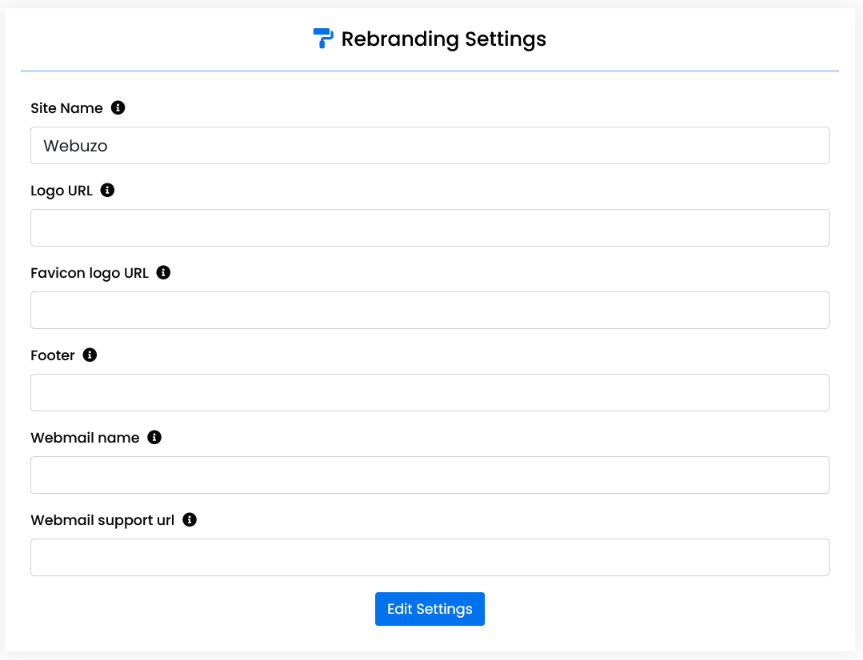Click the info icon beside Logo URL
863x660 pixels.
107,190
